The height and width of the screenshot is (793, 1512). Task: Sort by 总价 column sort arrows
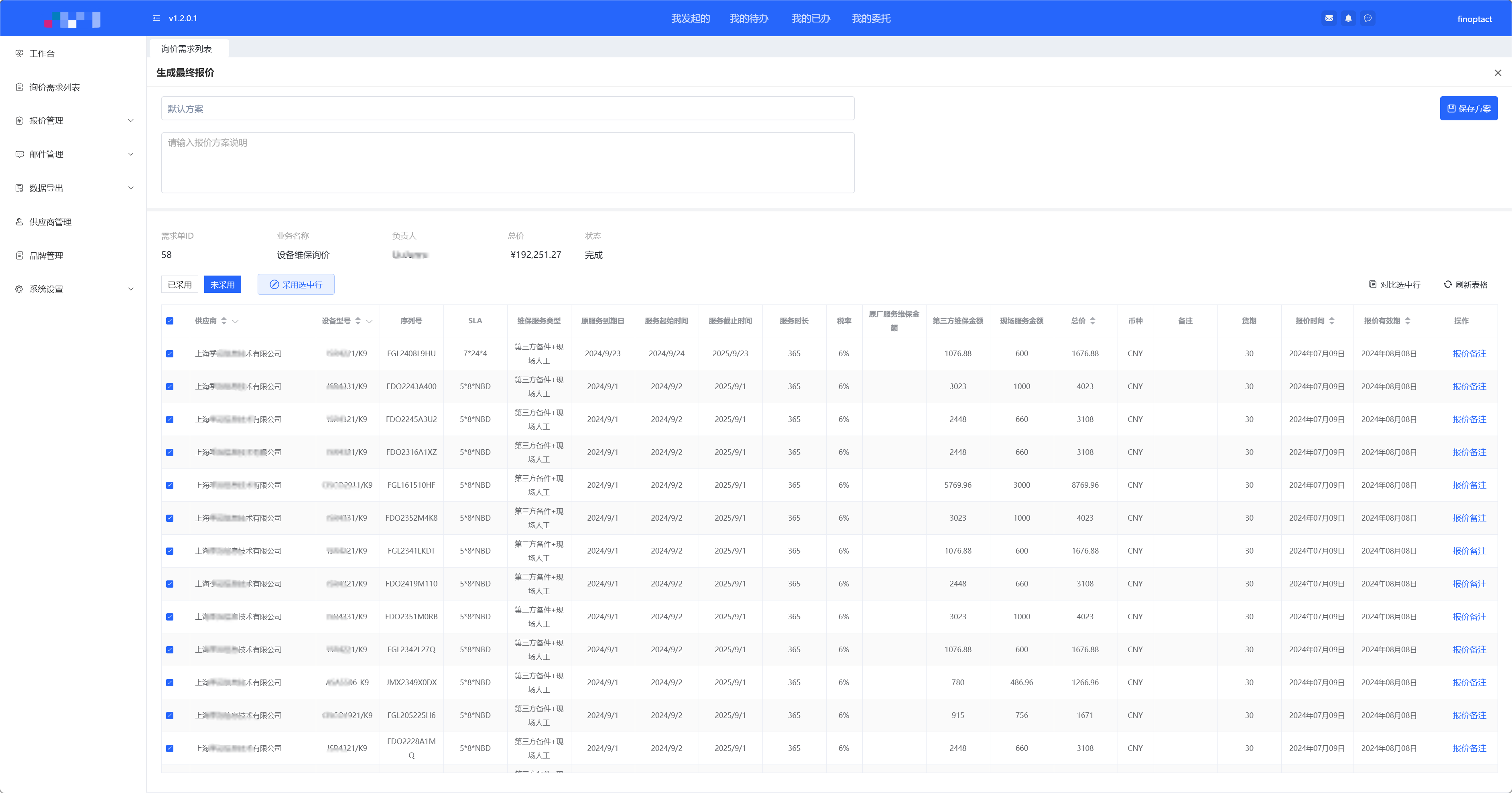point(1092,321)
